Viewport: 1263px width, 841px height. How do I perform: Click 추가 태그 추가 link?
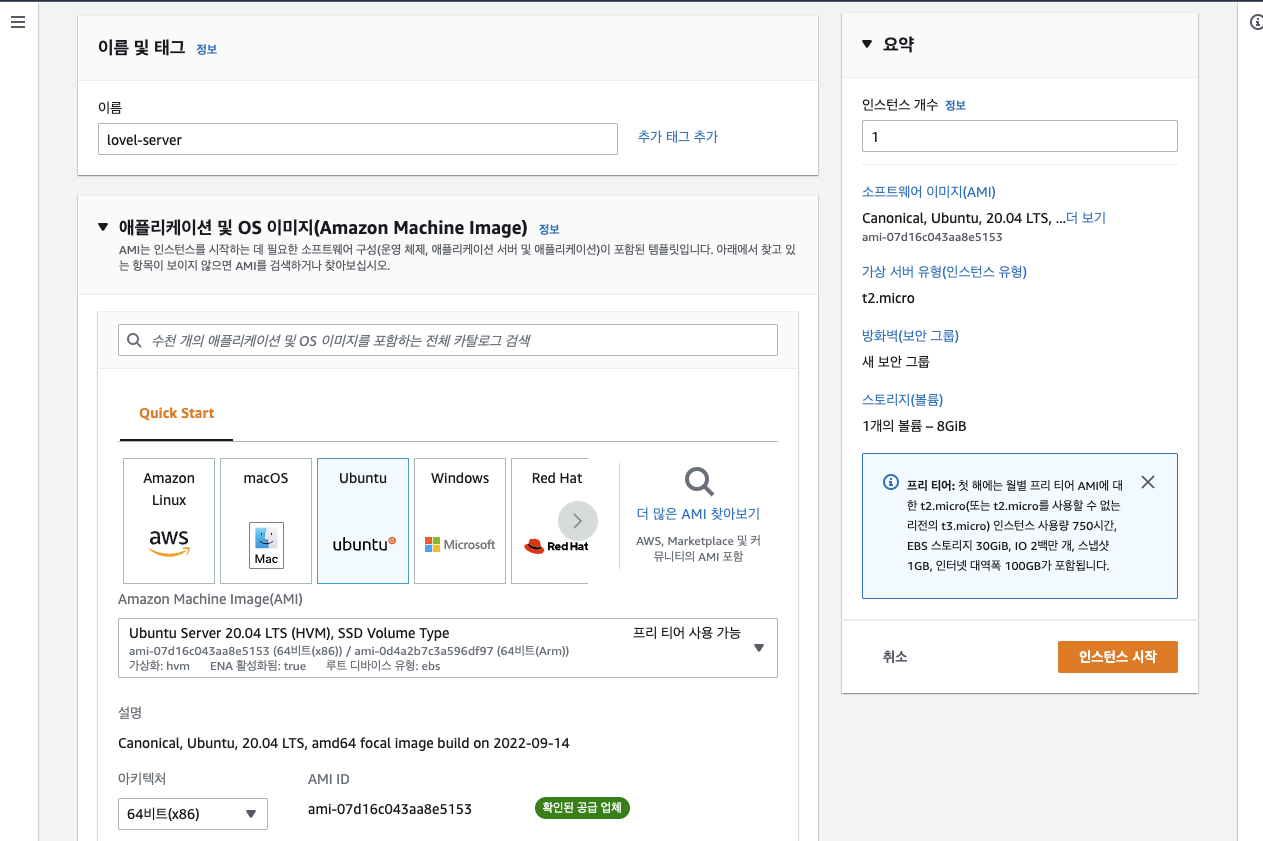(678, 137)
